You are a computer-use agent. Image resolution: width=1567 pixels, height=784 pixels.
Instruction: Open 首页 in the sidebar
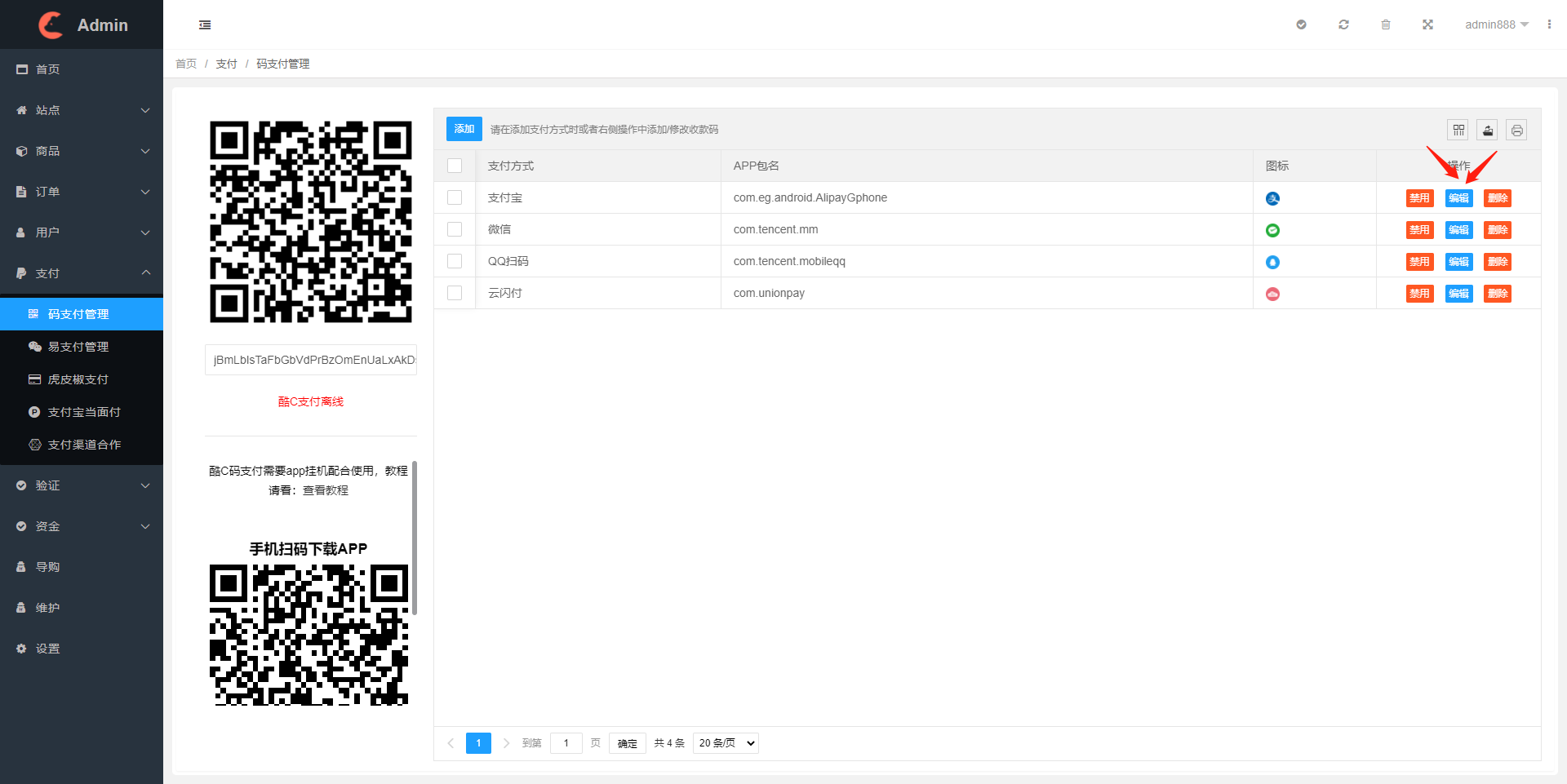coord(82,69)
